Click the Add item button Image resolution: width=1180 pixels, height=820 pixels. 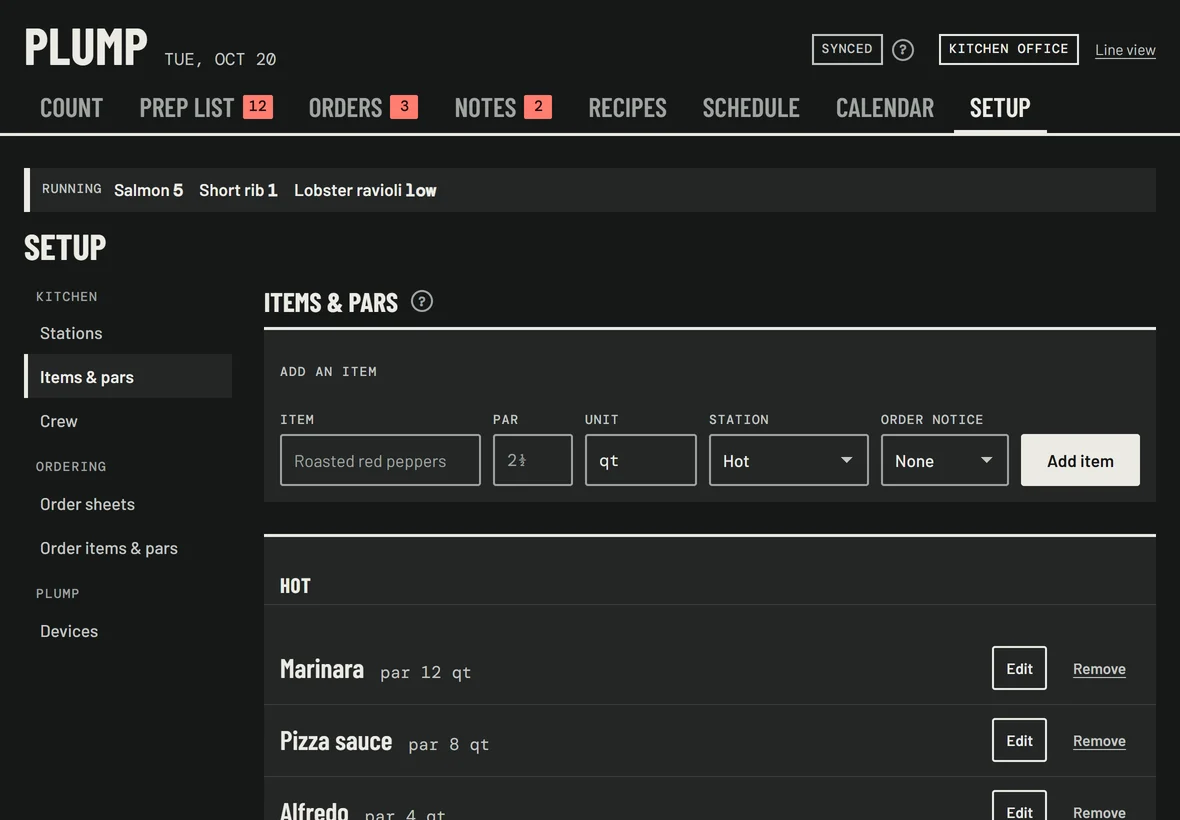tap(1080, 460)
